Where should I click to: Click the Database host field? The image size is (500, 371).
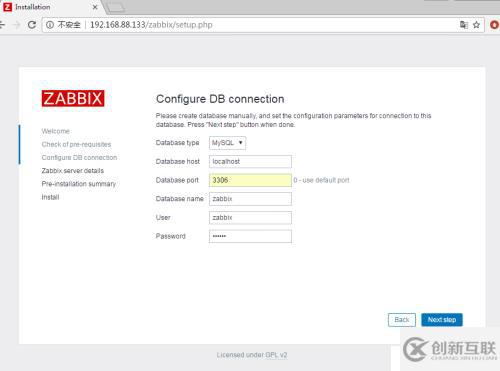point(250,162)
